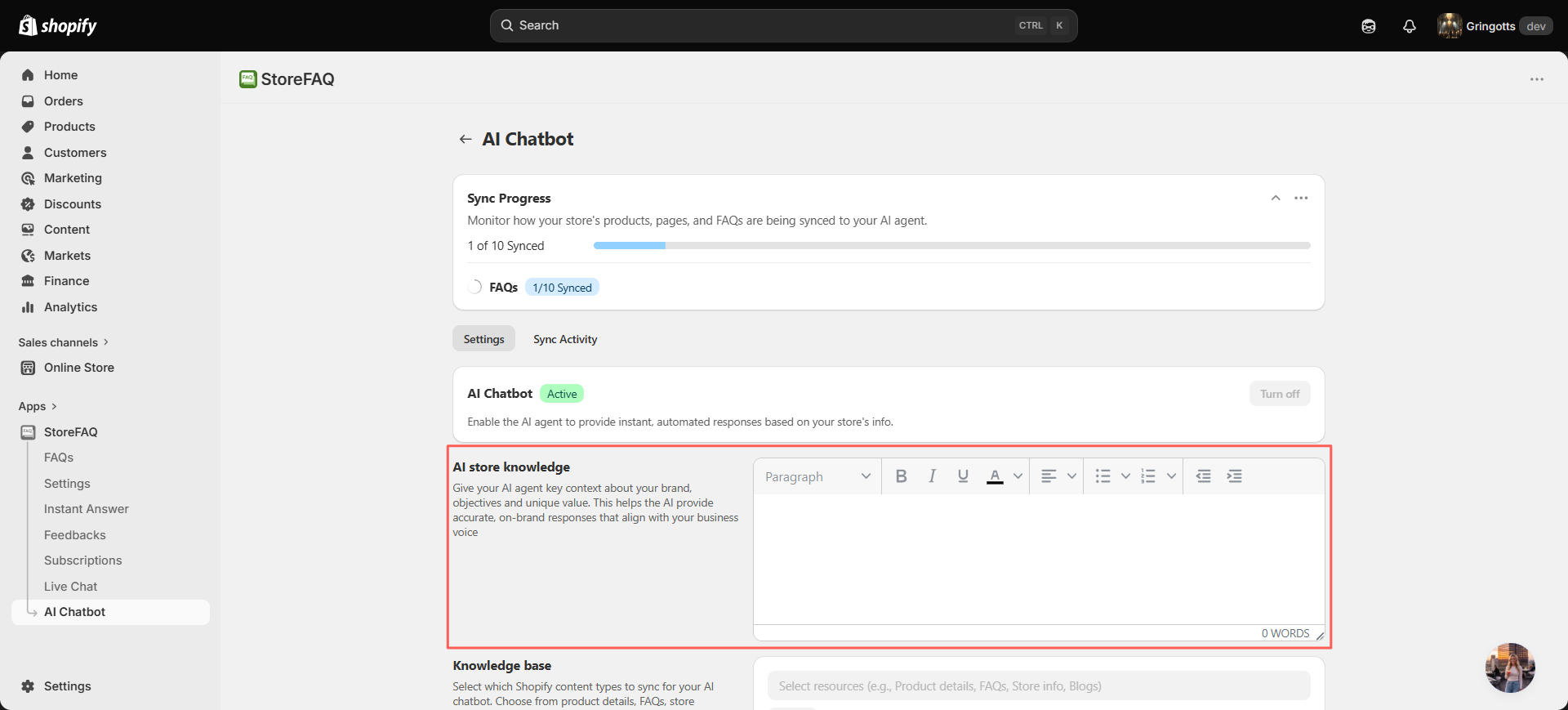Click the Online Store icon
Viewport: 1568px width, 710px height.
[x=28, y=368]
